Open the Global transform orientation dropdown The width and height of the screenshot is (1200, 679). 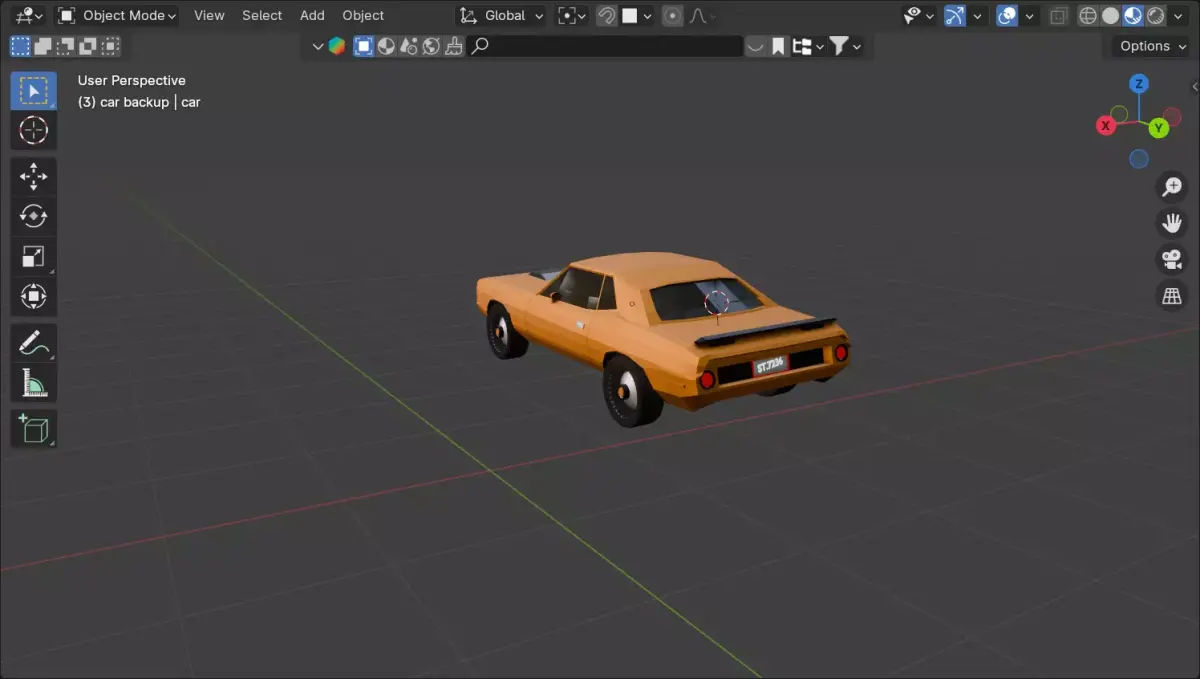click(502, 16)
